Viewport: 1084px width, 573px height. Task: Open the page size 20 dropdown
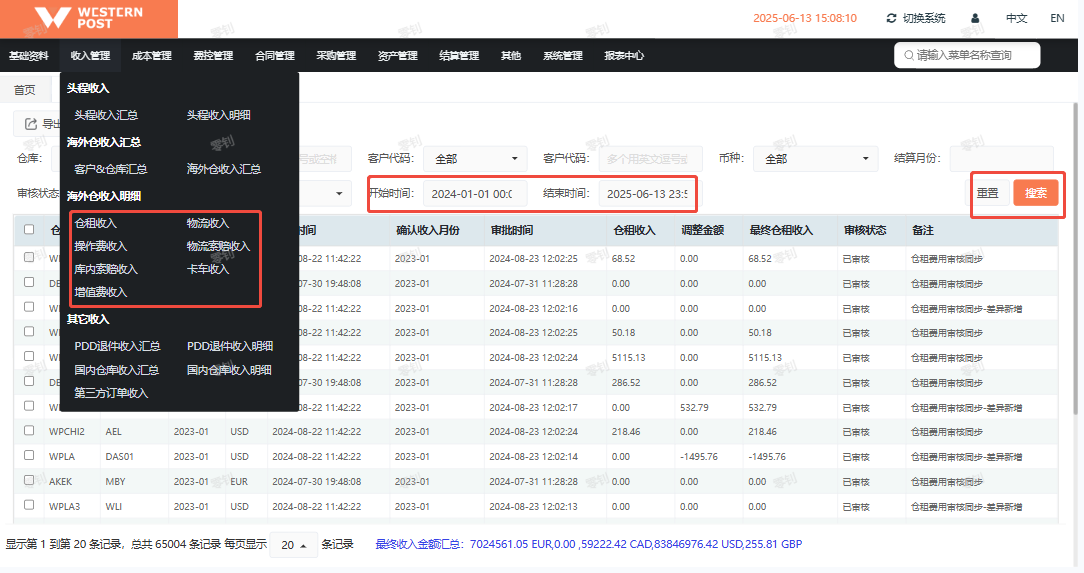tap(293, 545)
